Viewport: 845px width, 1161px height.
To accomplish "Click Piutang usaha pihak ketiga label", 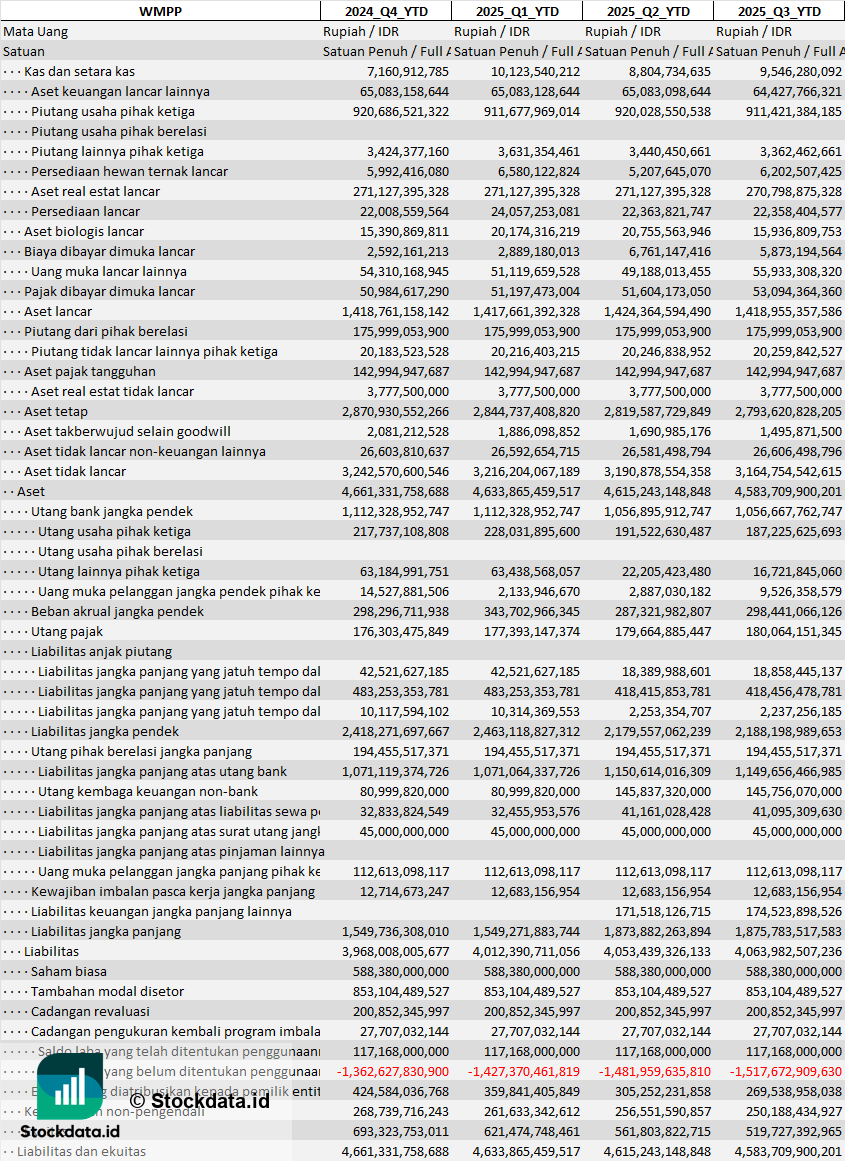I will point(113,112).
